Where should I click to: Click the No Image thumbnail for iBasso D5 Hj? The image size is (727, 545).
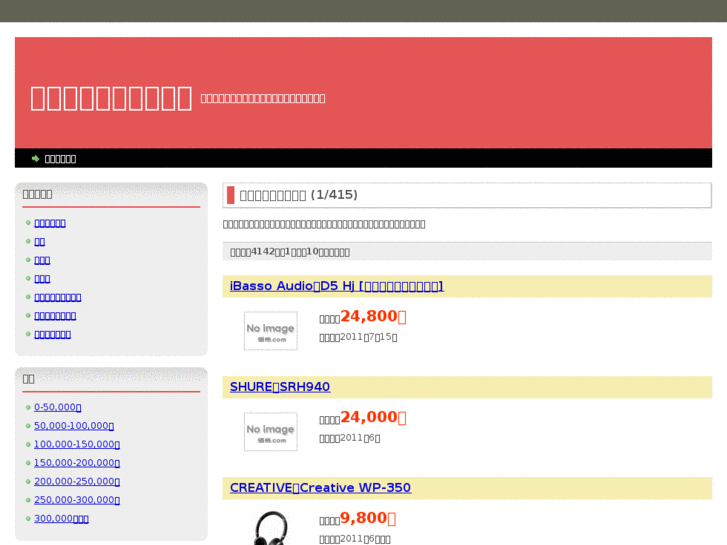[271, 331]
